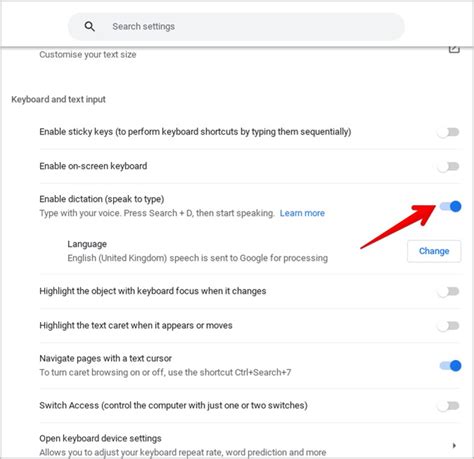
Task: Enable sticky keys toggle
Action: pyautogui.click(x=448, y=132)
